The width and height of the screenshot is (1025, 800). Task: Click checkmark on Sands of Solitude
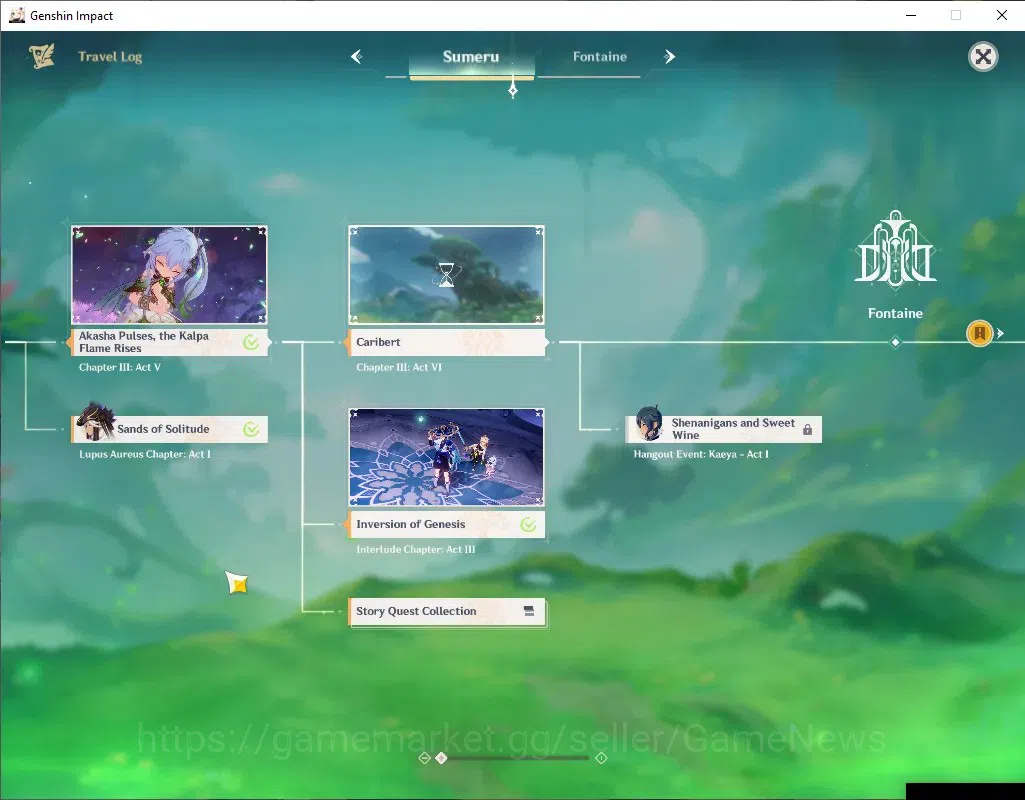pos(251,429)
